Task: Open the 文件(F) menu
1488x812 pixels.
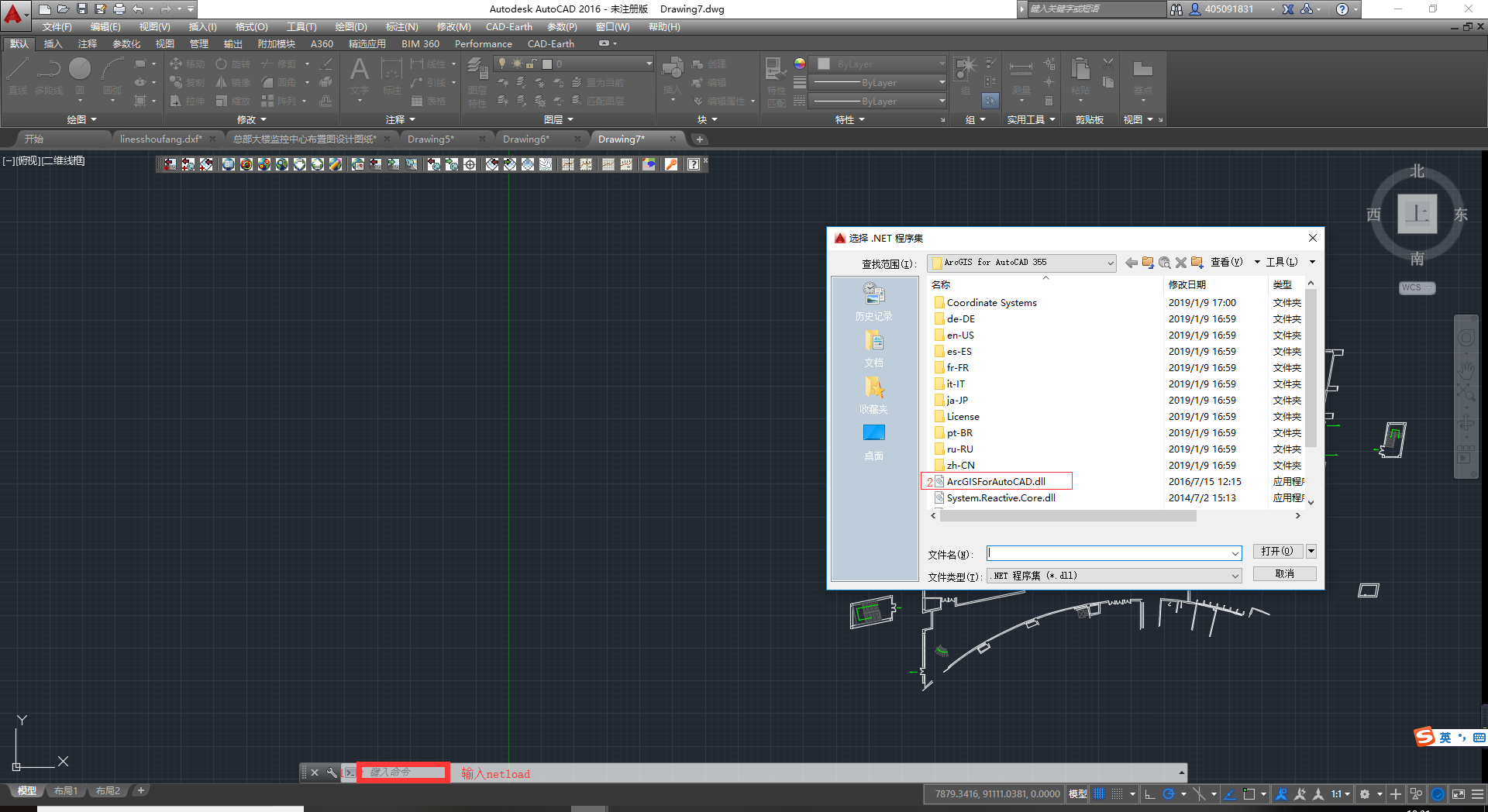Action: point(57,27)
